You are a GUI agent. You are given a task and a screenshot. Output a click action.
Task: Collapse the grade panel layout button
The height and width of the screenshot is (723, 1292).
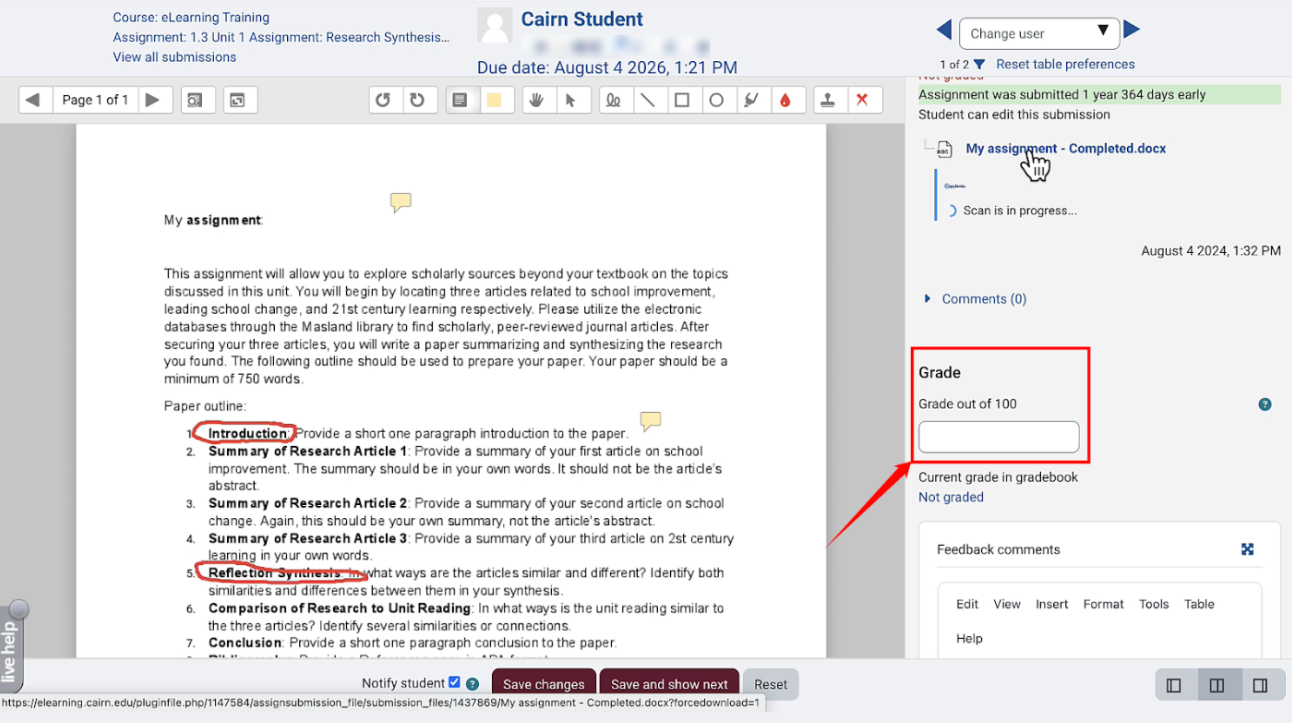point(1260,685)
